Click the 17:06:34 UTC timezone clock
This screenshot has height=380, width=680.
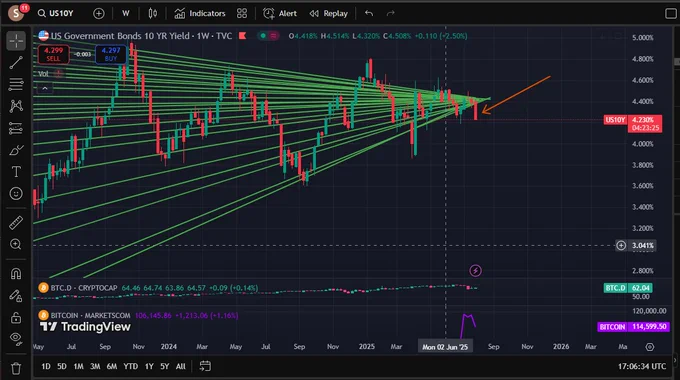coord(642,367)
